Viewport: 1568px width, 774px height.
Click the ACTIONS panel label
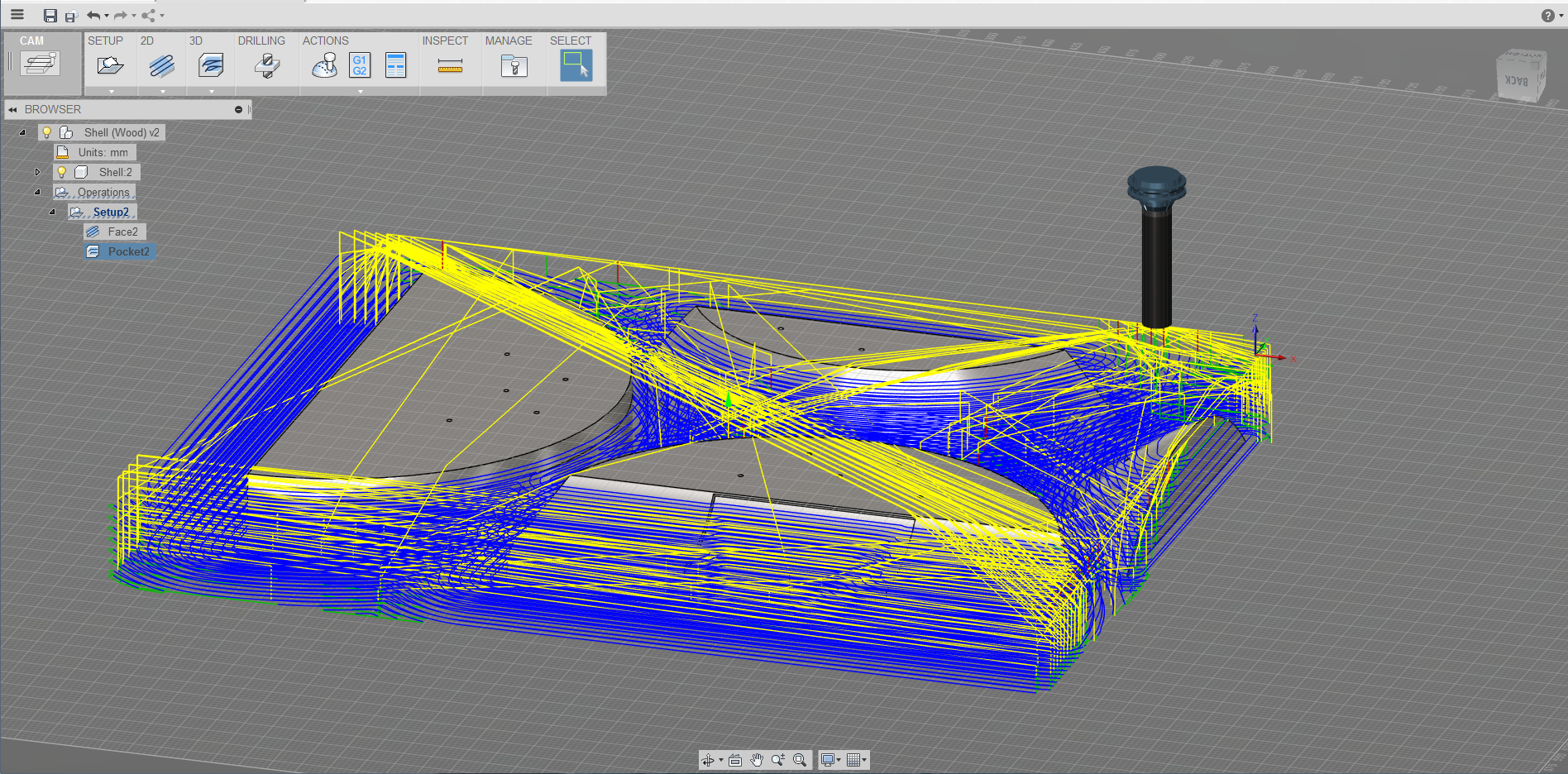pyautogui.click(x=325, y=41)
